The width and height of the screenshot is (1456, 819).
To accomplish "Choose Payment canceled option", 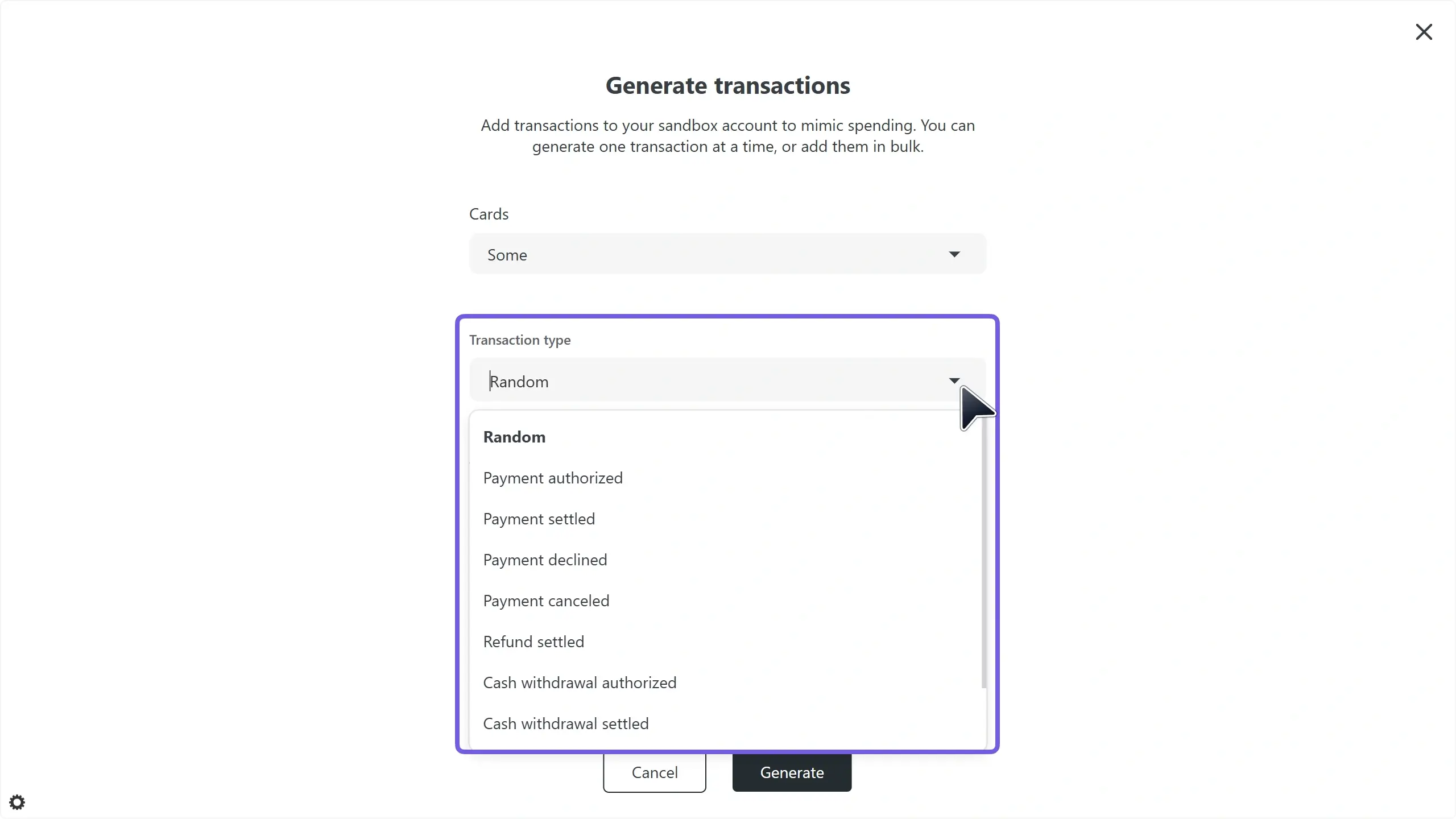I will 546,601.
